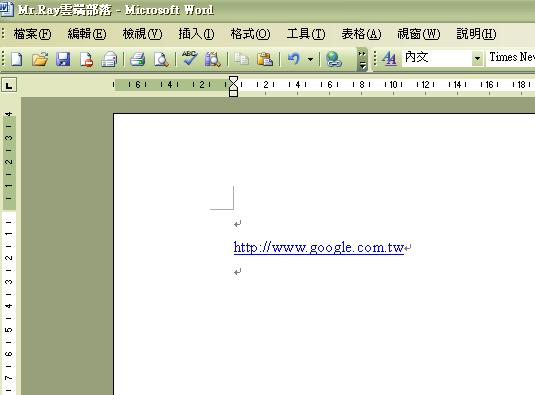Open the 工具(T) menu

(x=306, y=34)
